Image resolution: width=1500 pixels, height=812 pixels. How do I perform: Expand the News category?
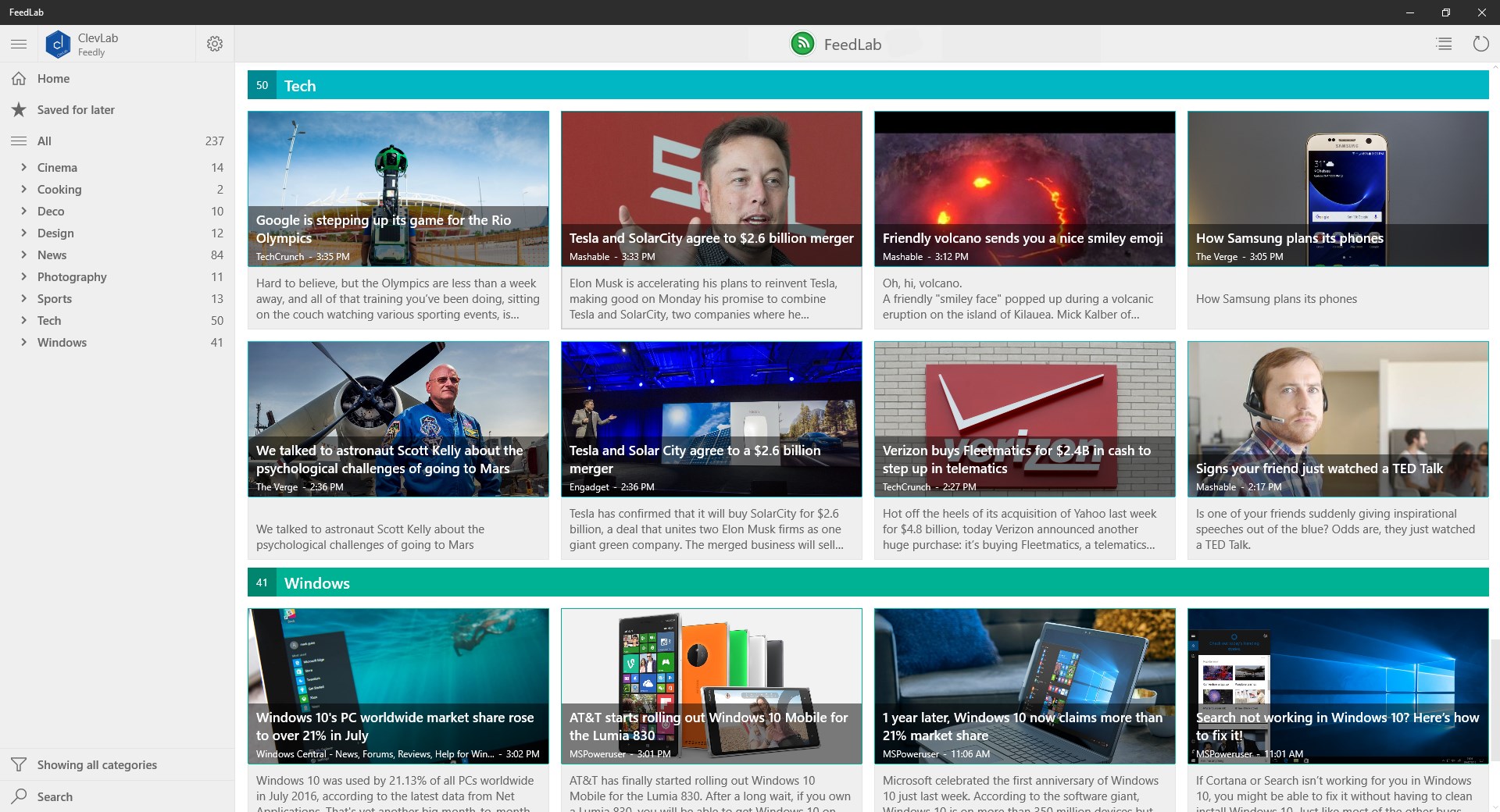coord(23,255)
